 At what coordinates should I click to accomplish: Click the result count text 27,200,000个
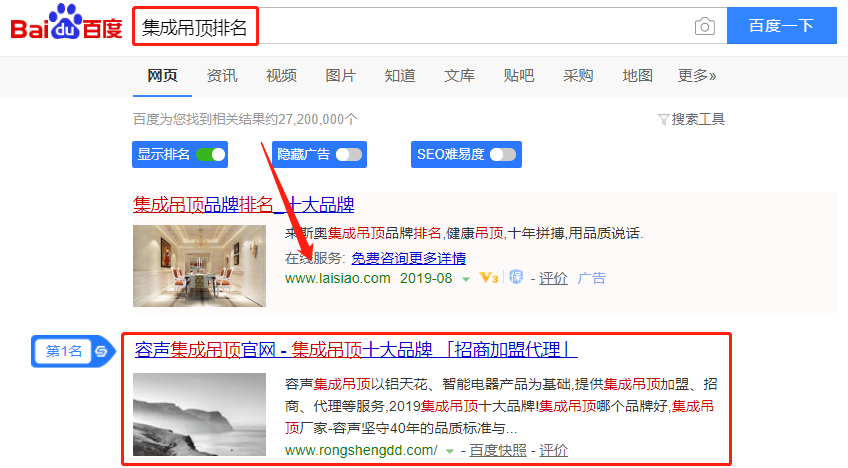click(318, 119)
